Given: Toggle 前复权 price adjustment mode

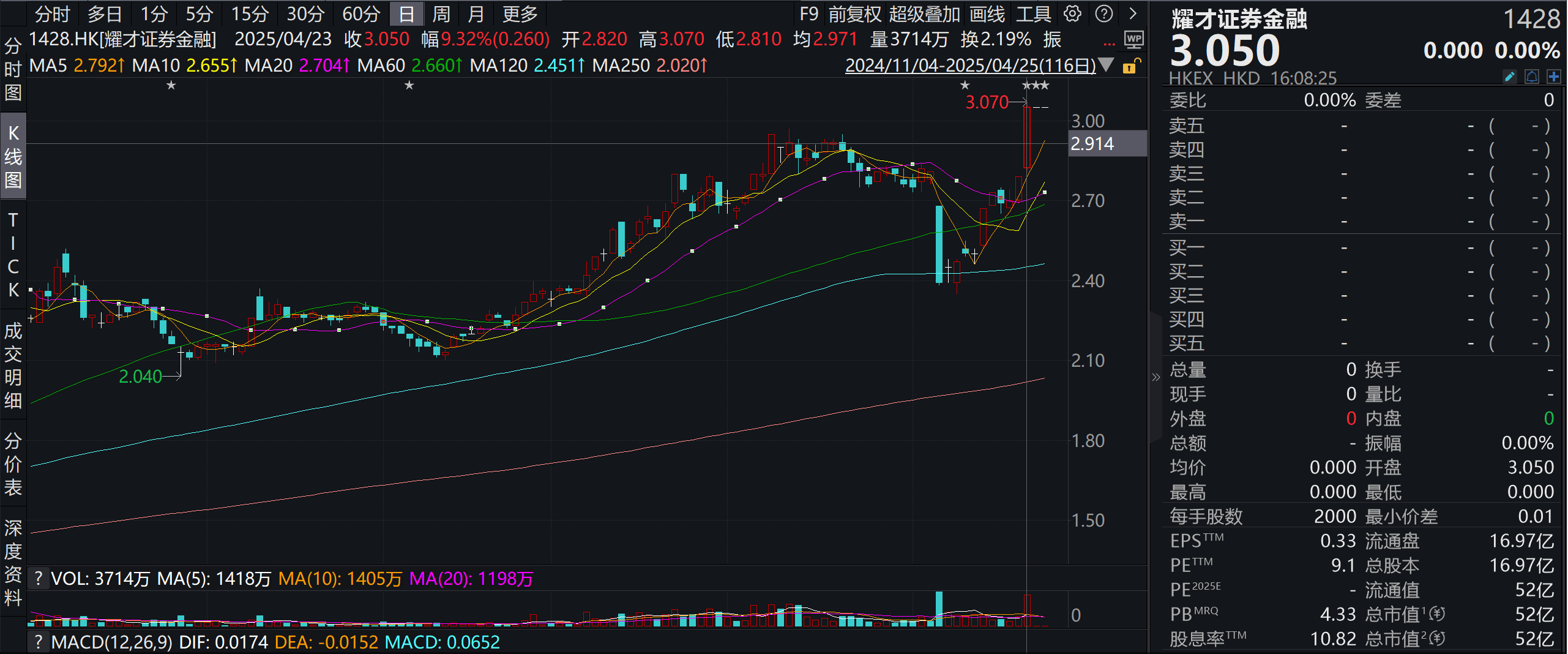Looking at the screenshot, I should point(854,13).
